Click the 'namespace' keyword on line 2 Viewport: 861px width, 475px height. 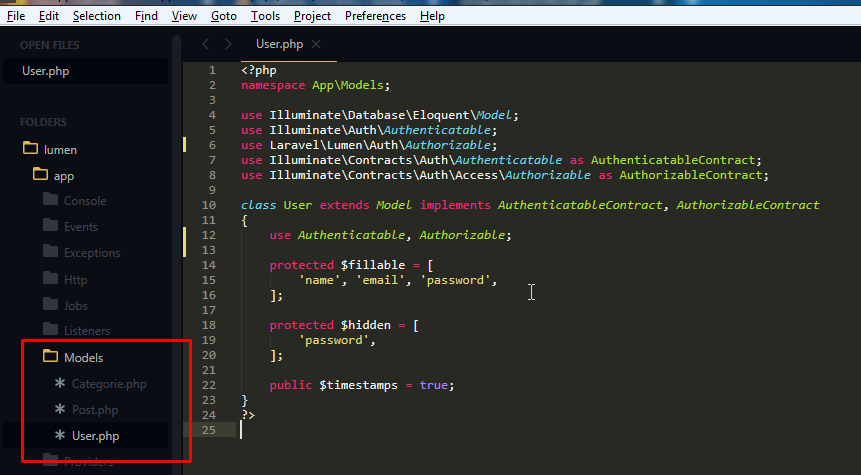point(273,85)
